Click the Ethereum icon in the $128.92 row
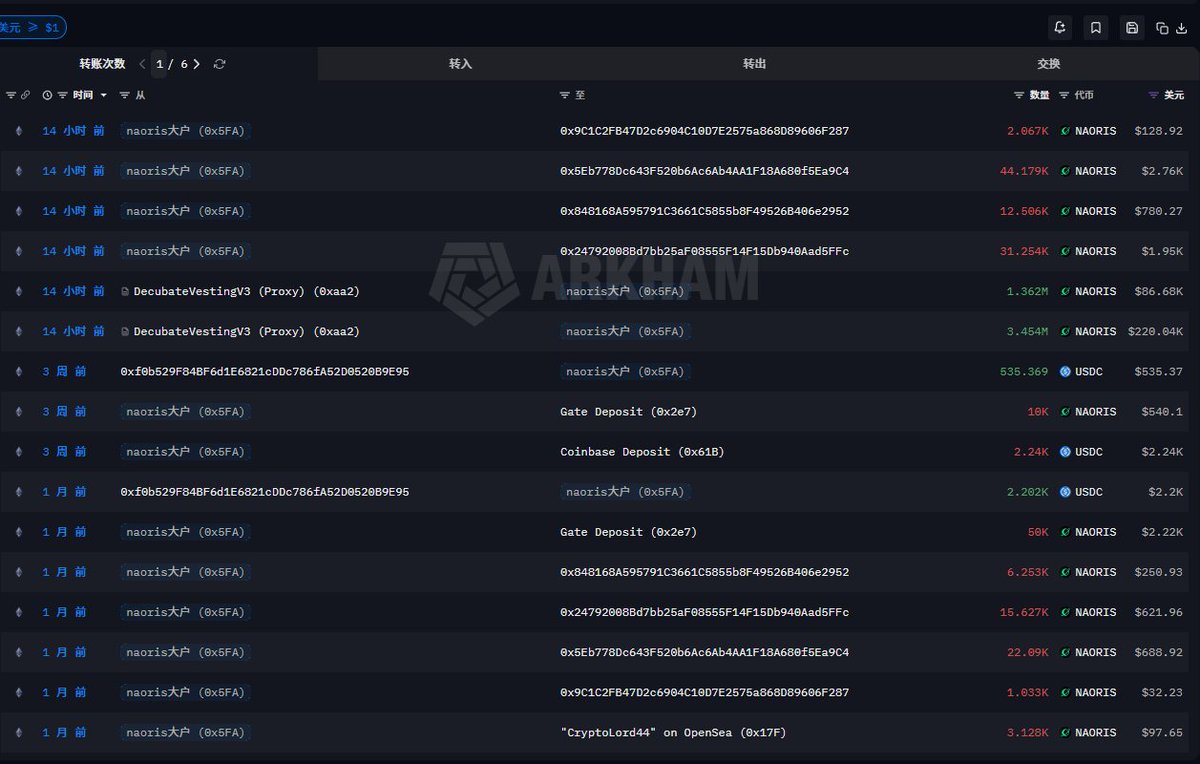Image resolution: width=1200 pixels, height=764 pixels. [17, 131]
